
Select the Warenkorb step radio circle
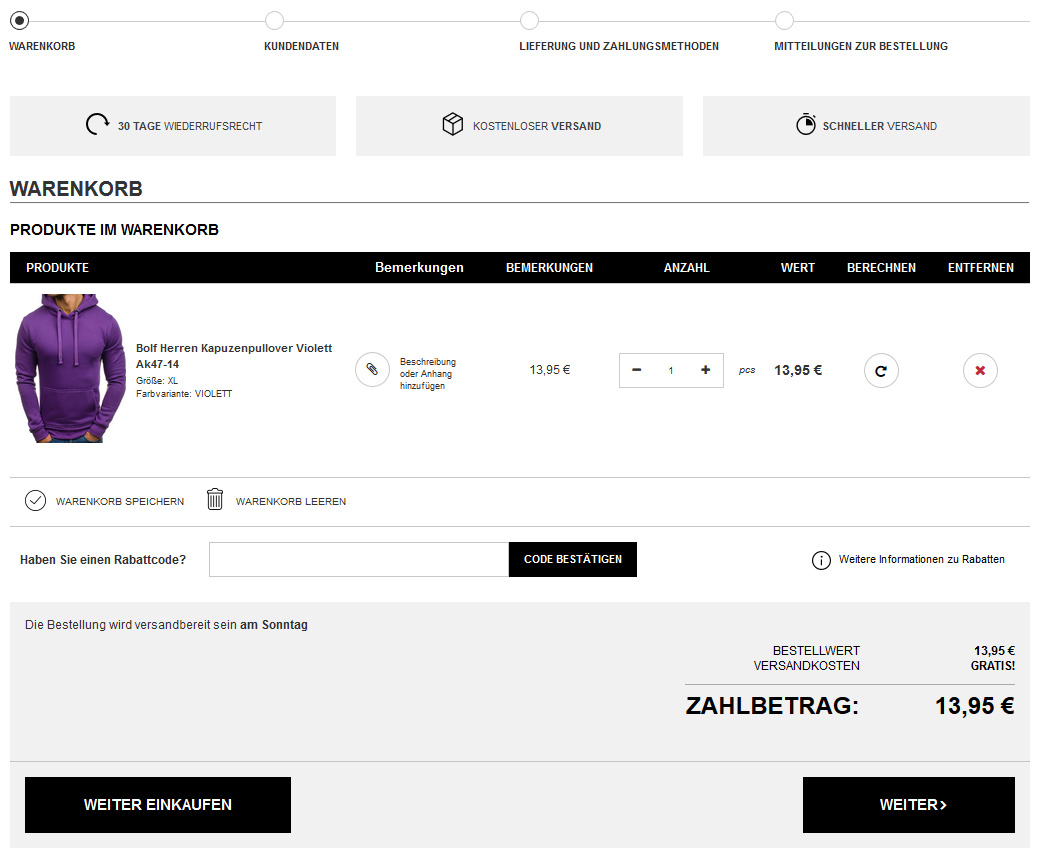[x=20, y=21]
